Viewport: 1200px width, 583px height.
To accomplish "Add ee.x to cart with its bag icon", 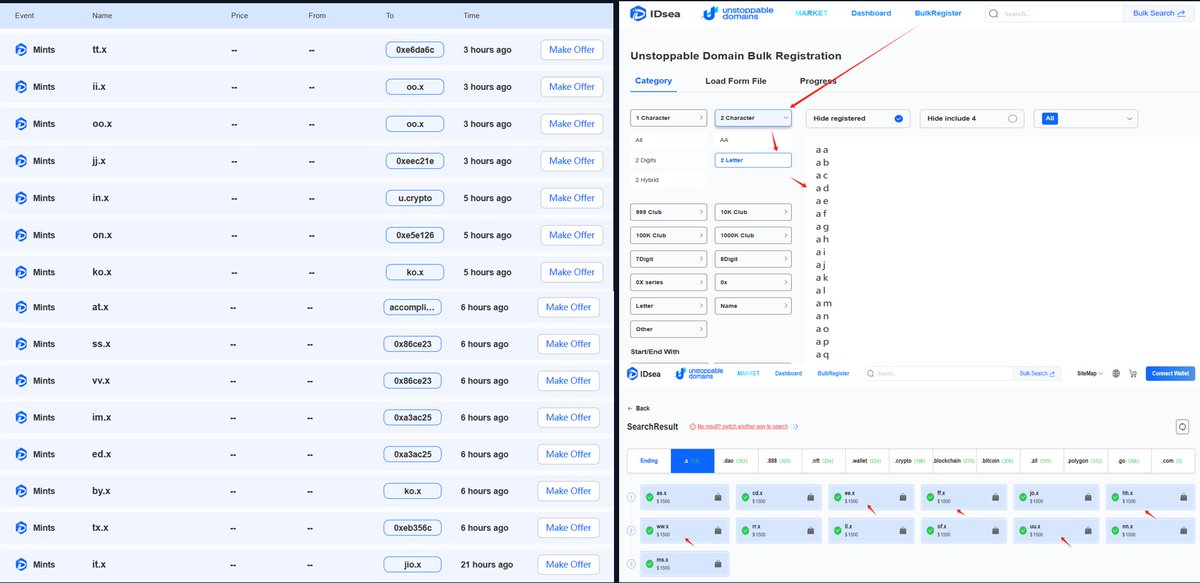I will [904, 497].
